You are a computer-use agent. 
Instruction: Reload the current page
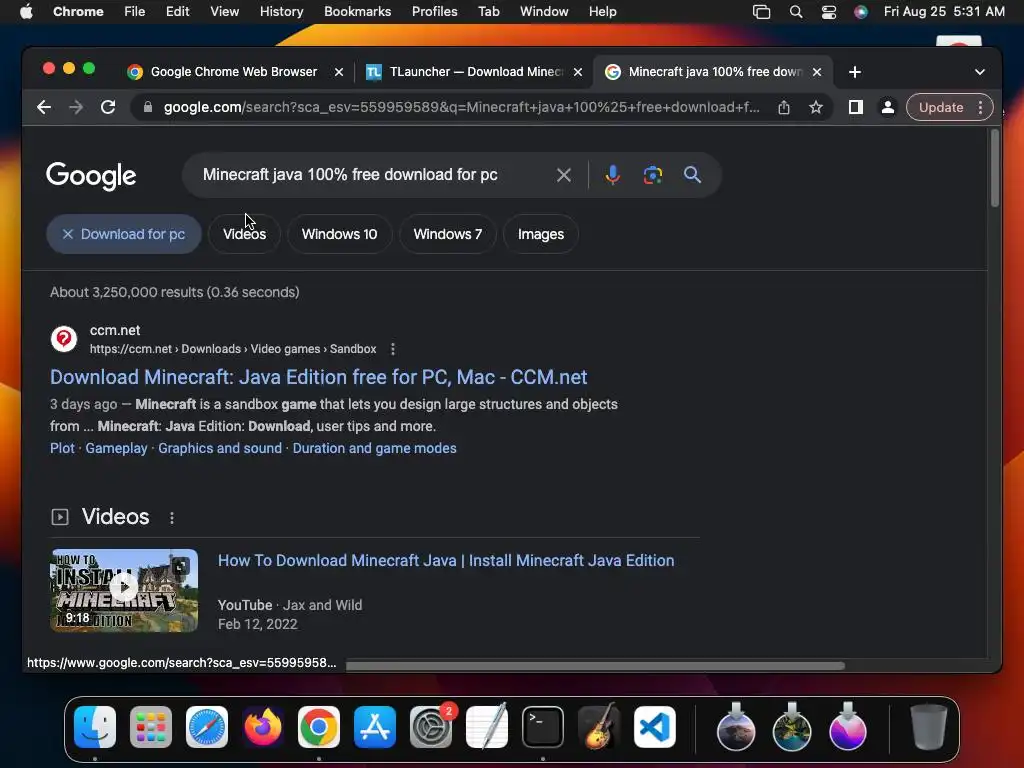click(x=108, y=107)
